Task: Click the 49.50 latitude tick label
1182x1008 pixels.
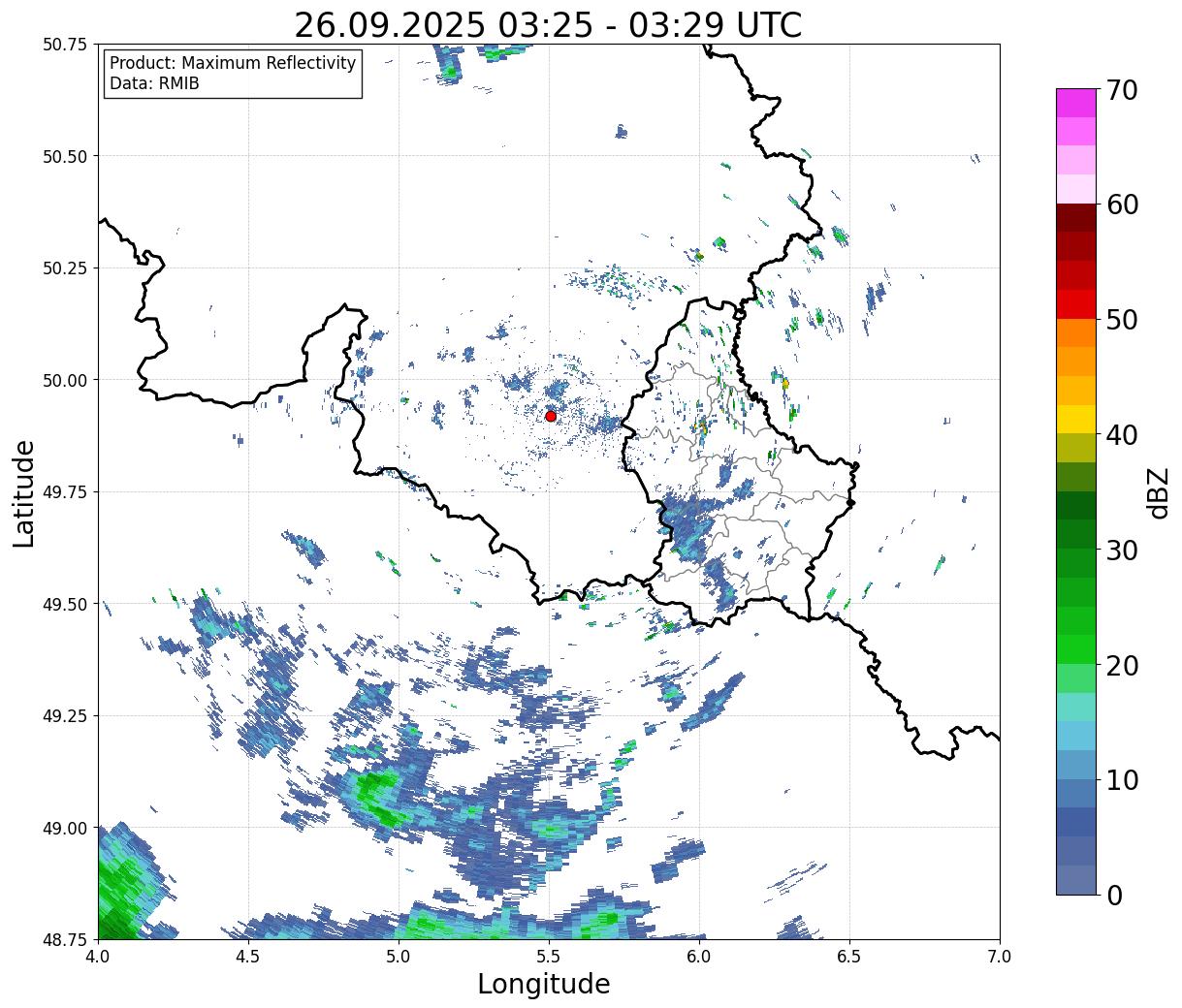Action: [x=65, y=604]
